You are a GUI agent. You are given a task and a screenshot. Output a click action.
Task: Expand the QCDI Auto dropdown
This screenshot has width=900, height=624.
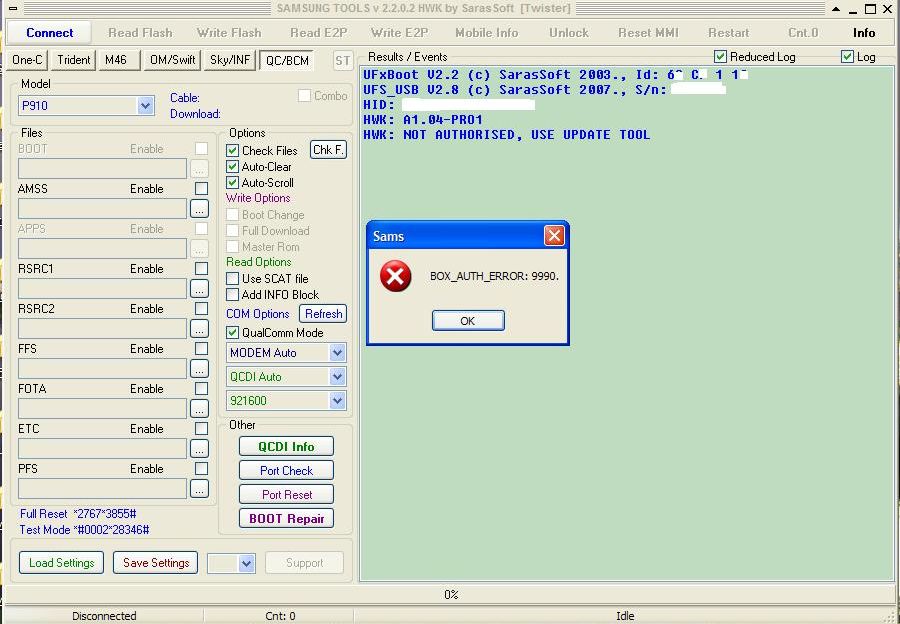click(x=337, y=377)
